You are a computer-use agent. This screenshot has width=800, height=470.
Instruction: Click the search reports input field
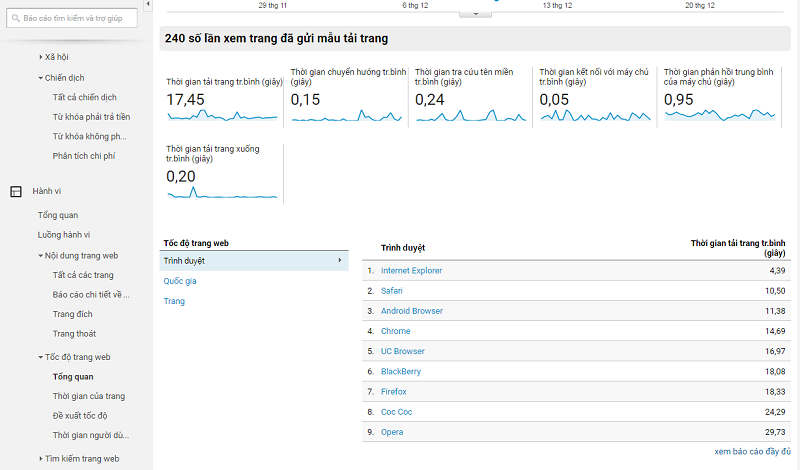coord(82,19)
